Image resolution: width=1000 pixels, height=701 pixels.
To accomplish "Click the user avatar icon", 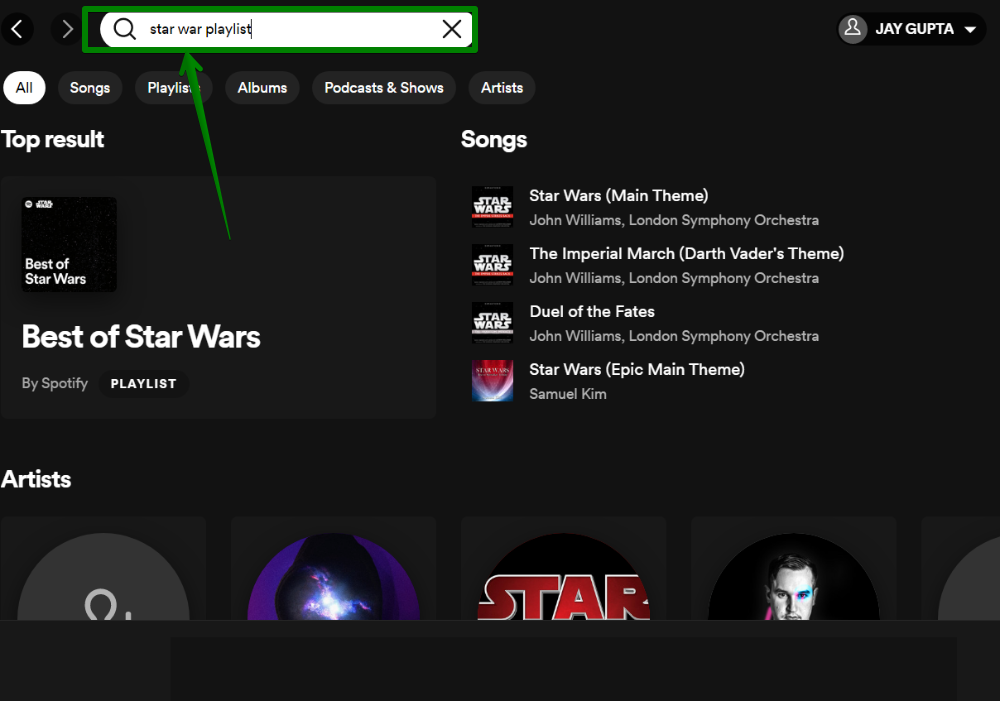I will coord(853,29).
